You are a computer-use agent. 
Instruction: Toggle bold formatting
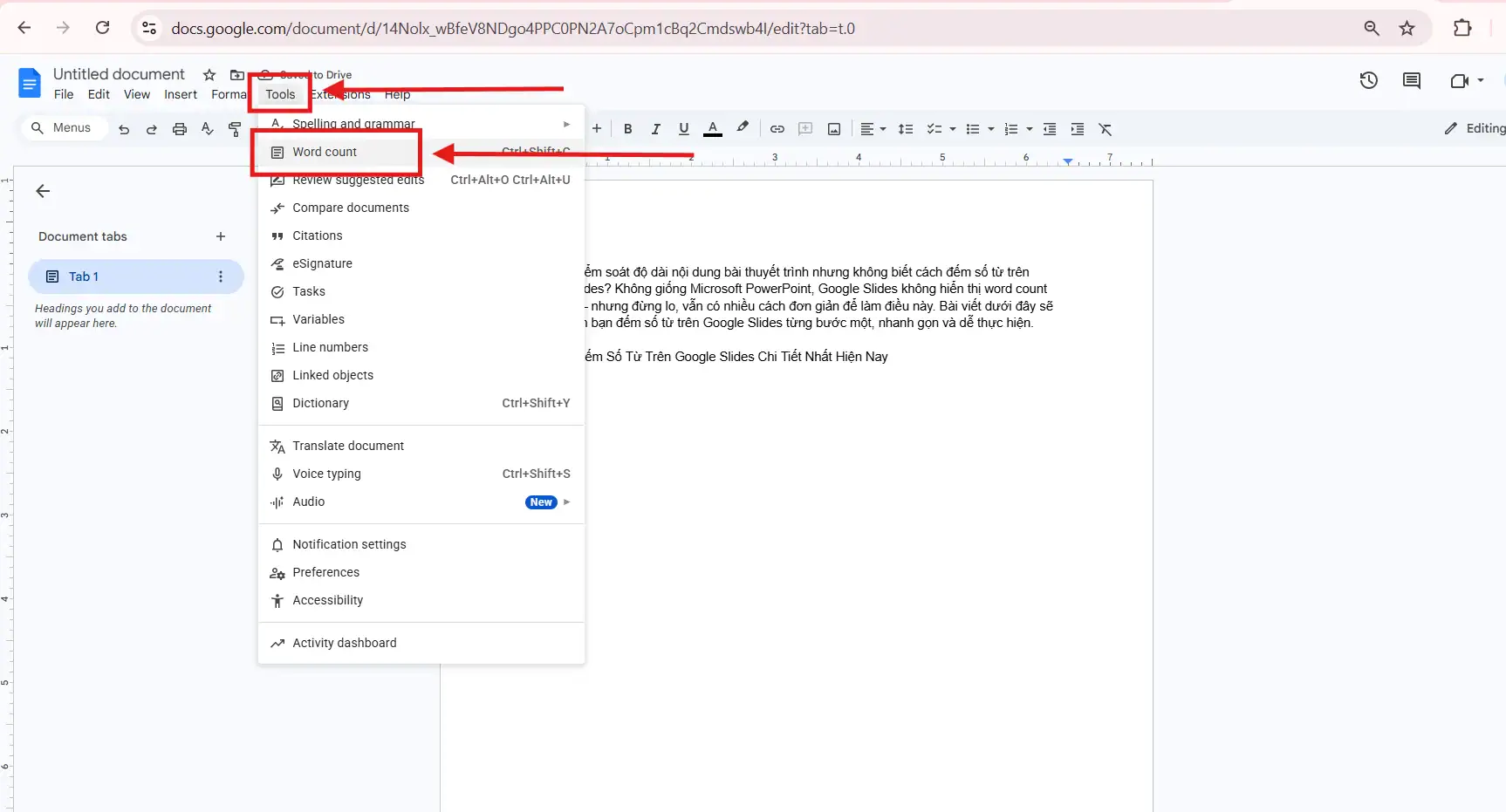point(627,128)
